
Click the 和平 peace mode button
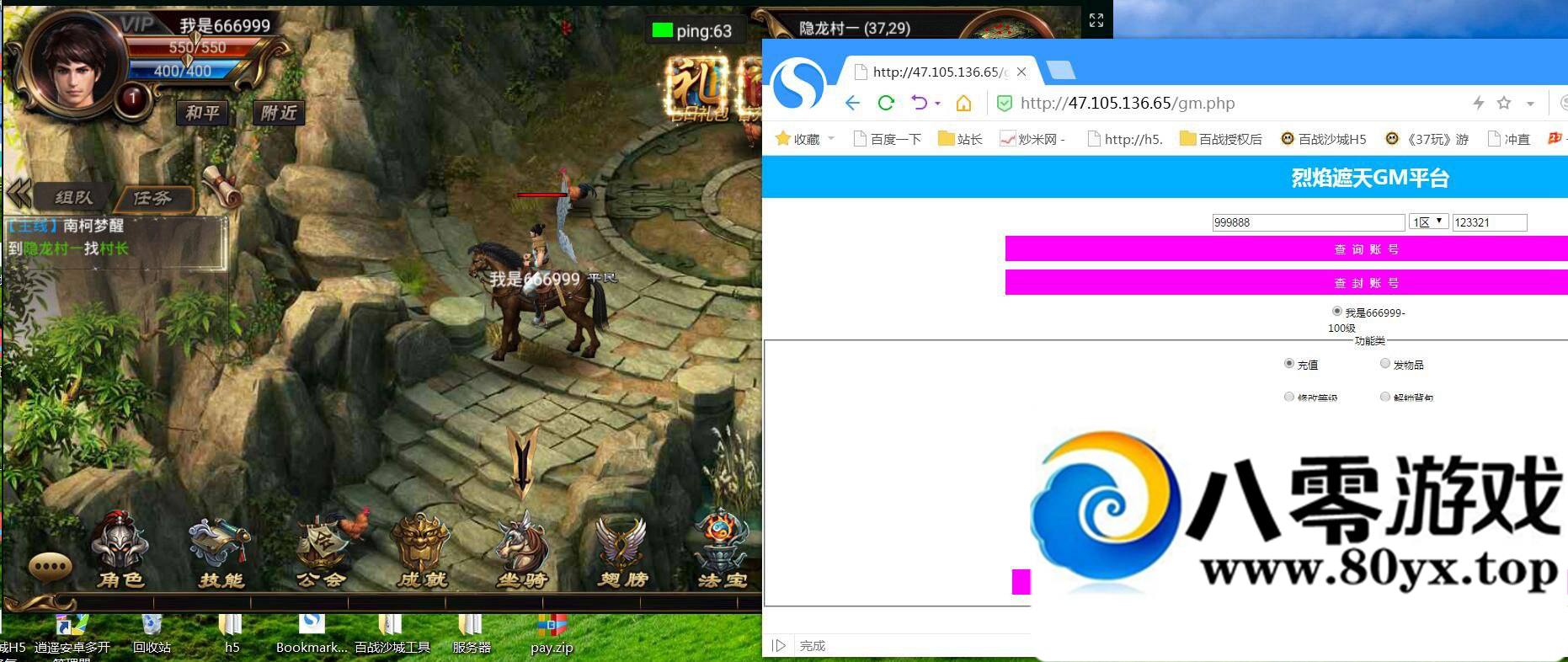pos(202,112)
